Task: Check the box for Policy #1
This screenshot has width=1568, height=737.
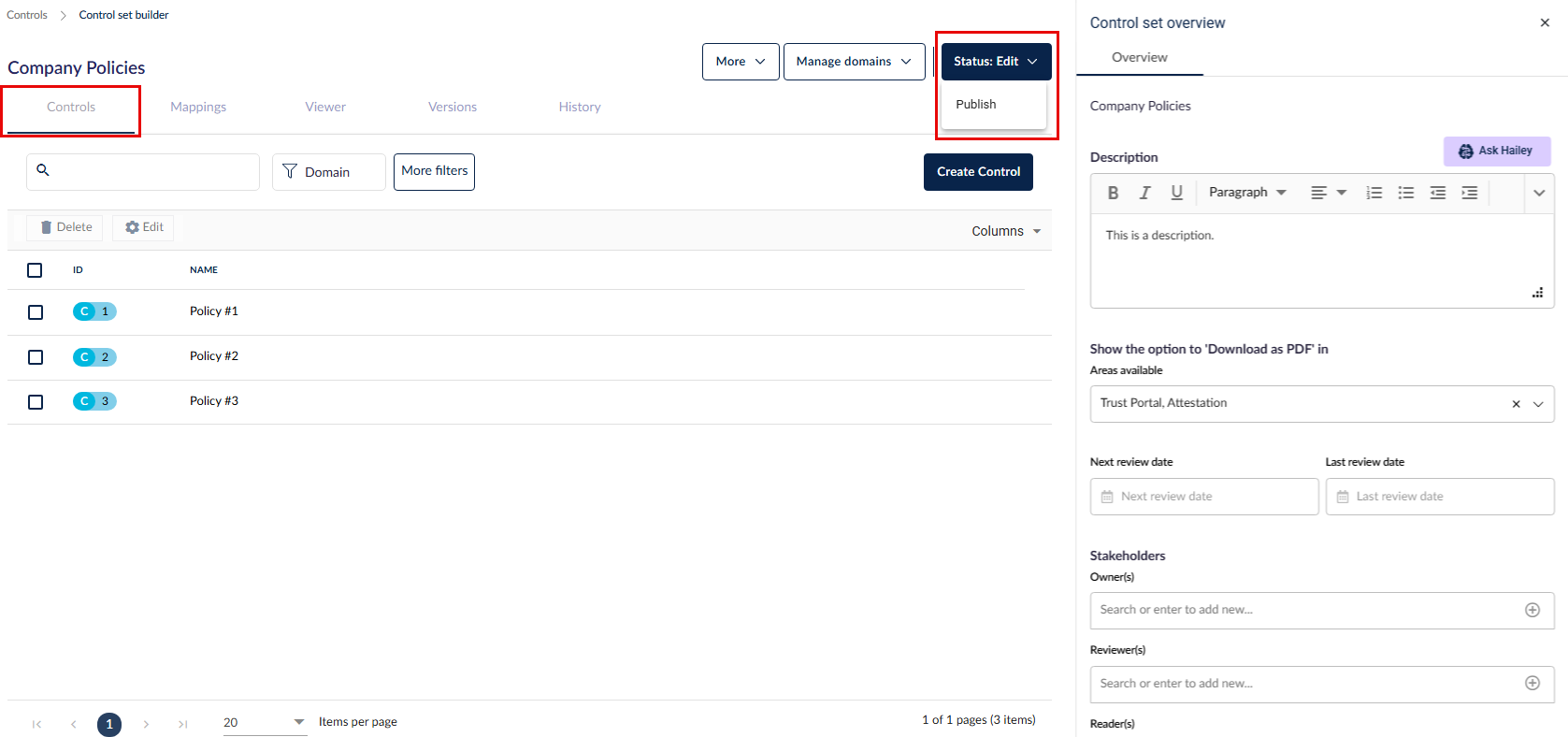Action: tap(36, 312)
